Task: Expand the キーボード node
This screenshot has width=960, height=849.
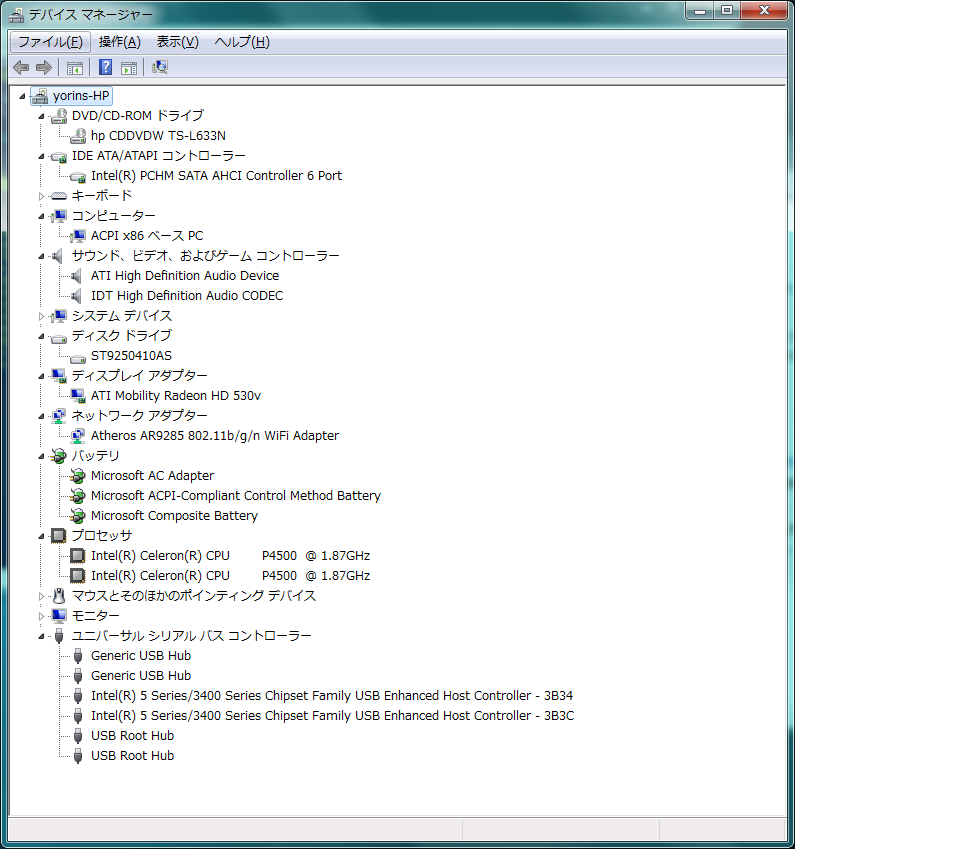Action: click(x=41, y=196)
